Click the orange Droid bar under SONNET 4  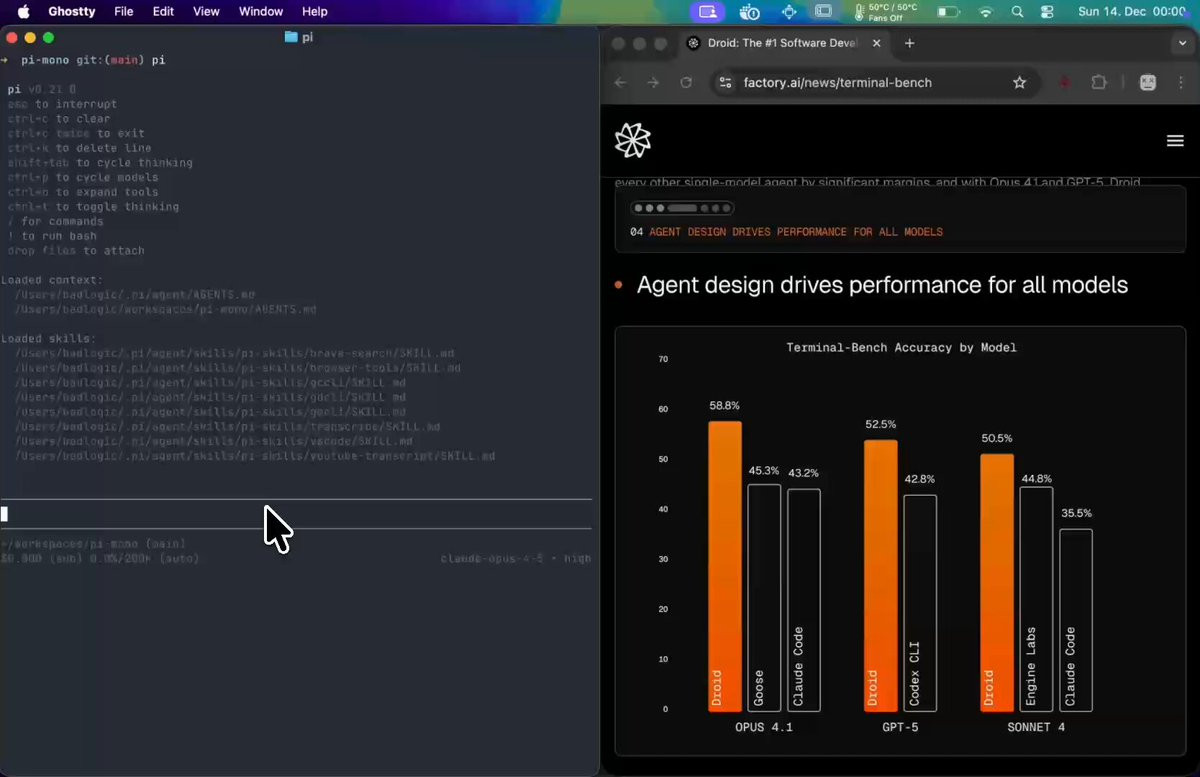[997, 582]
